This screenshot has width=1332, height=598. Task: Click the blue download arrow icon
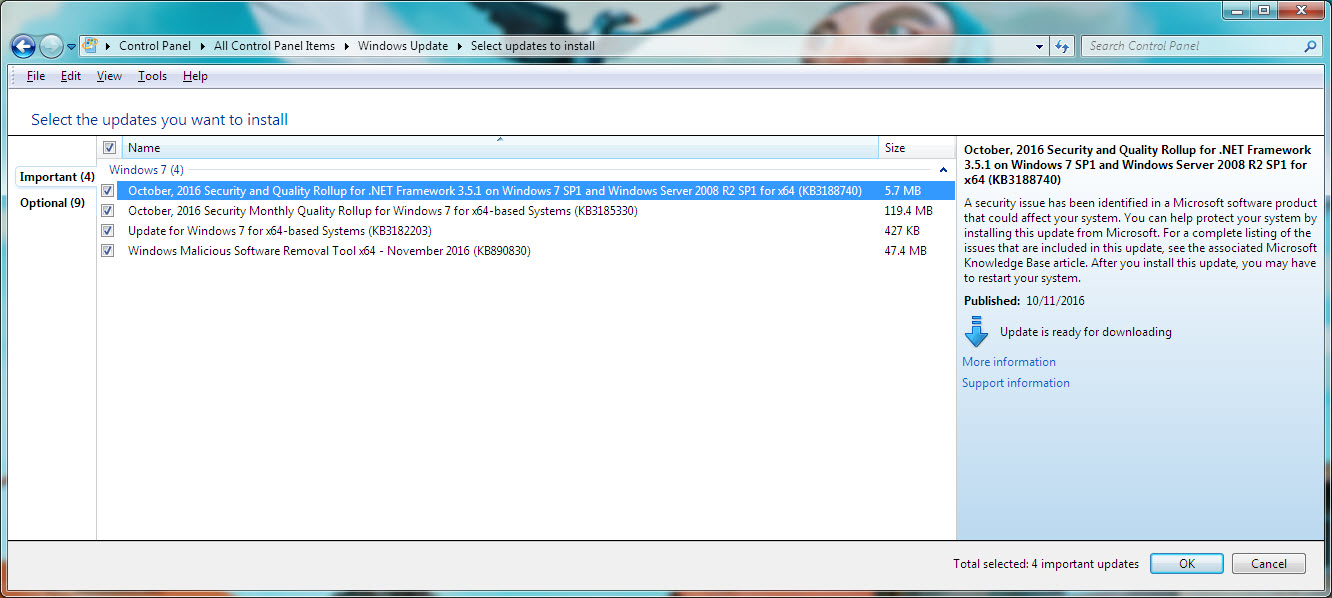pyautogui.click(x=976, y=332)
